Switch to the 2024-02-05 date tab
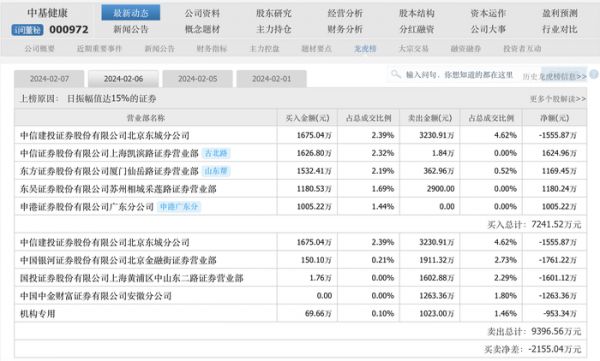This screenshot has width=600, height=361. [x=197, y=79]
